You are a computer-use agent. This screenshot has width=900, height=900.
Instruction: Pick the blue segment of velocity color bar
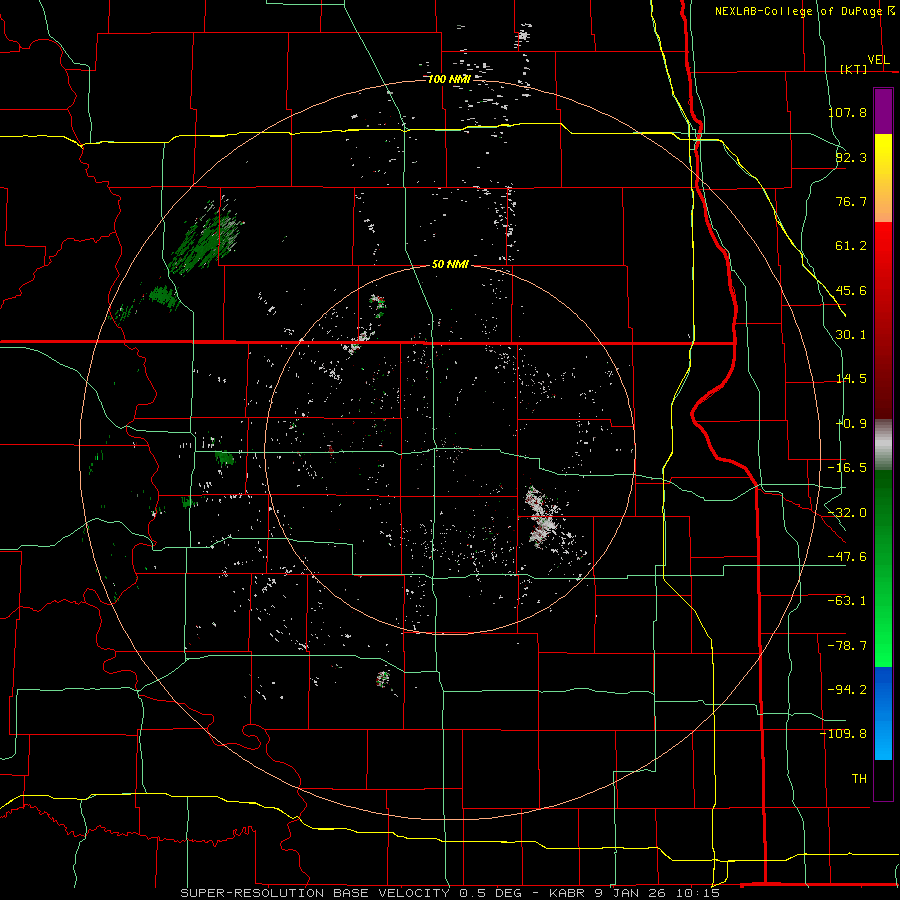click(883, 713)
